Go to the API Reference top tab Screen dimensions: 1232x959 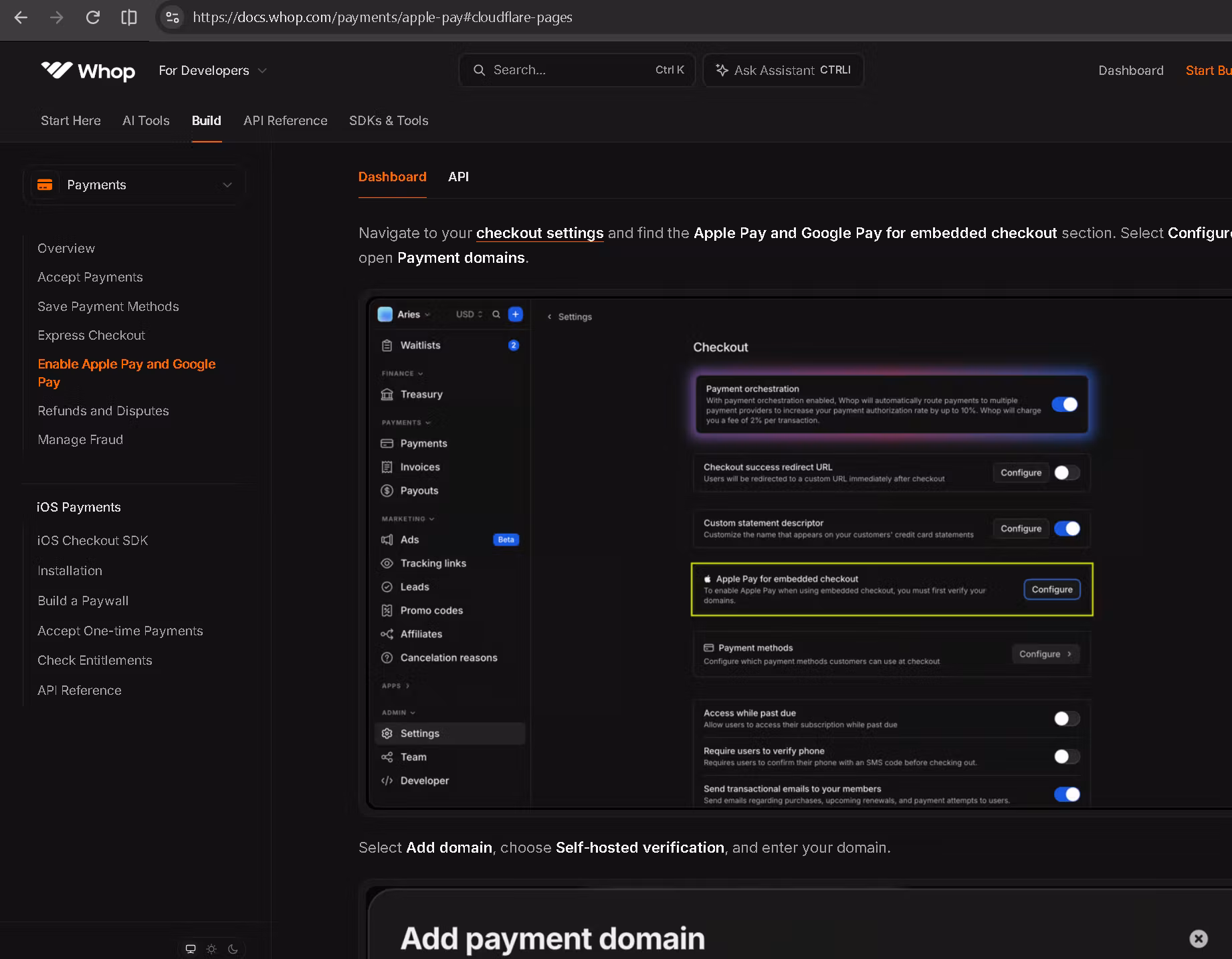click(286, 120)
